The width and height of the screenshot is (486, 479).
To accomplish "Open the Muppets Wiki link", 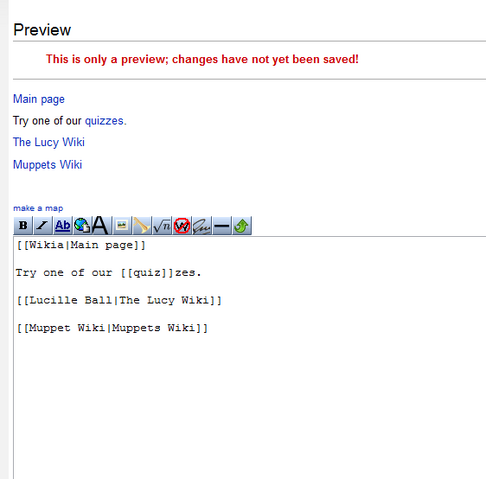I will 47,165.
